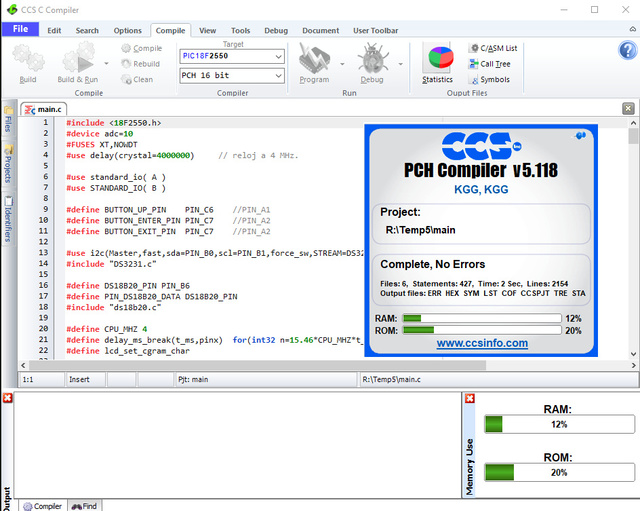Click the 1:1 cursor position field

pos(42,380)
